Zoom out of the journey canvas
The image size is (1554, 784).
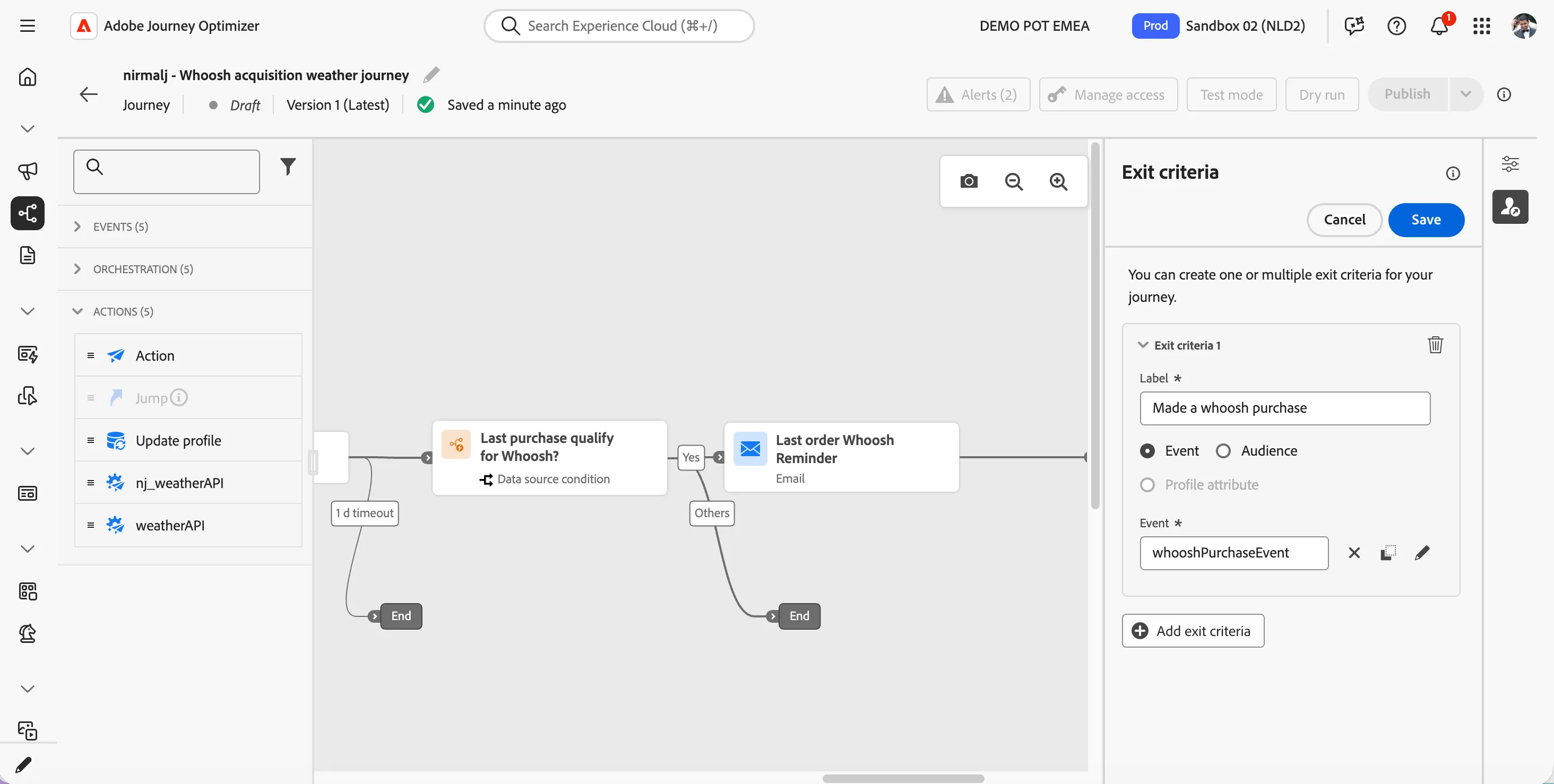pos(1014,181)
